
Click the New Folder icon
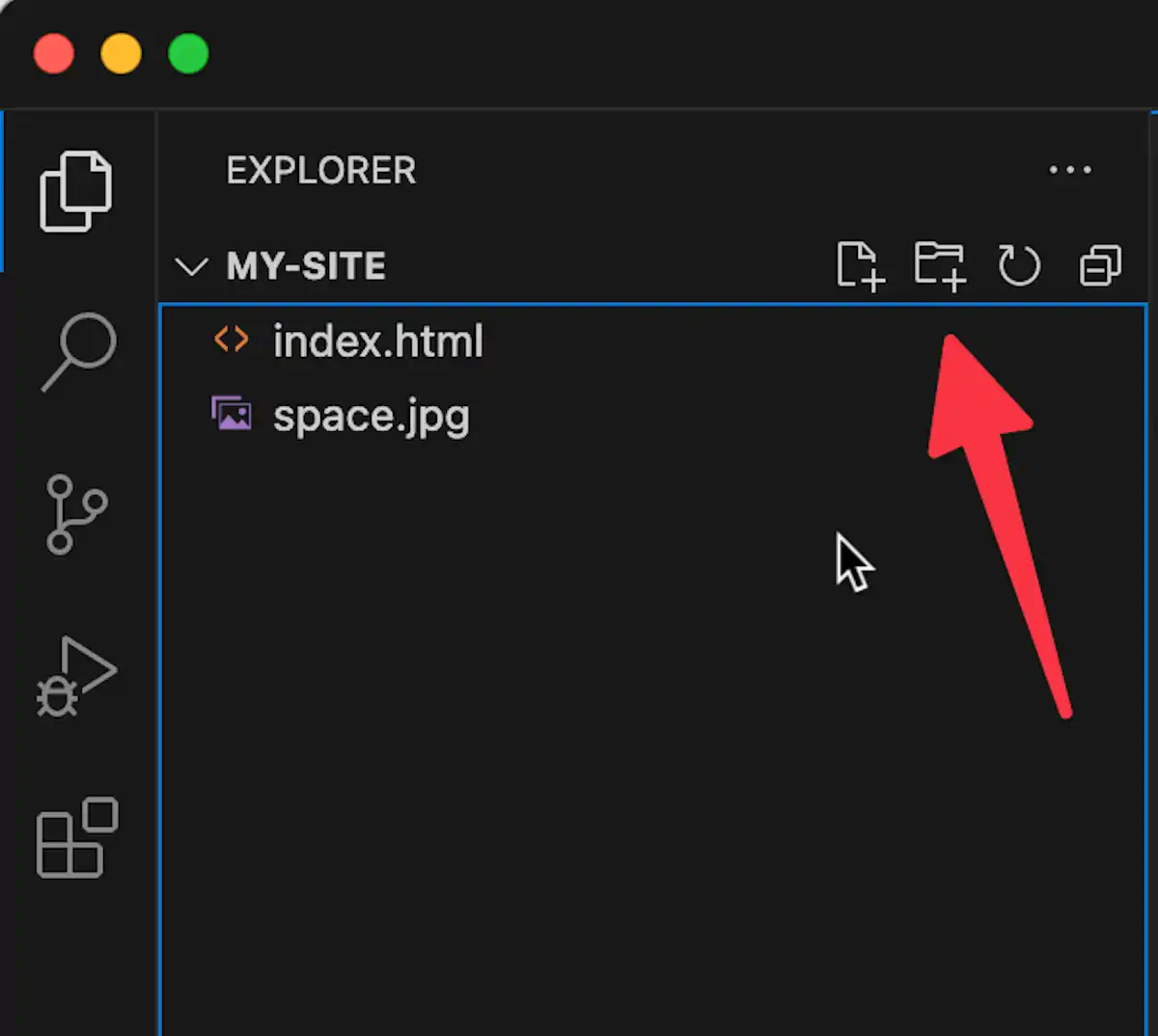tap(940, 265)
